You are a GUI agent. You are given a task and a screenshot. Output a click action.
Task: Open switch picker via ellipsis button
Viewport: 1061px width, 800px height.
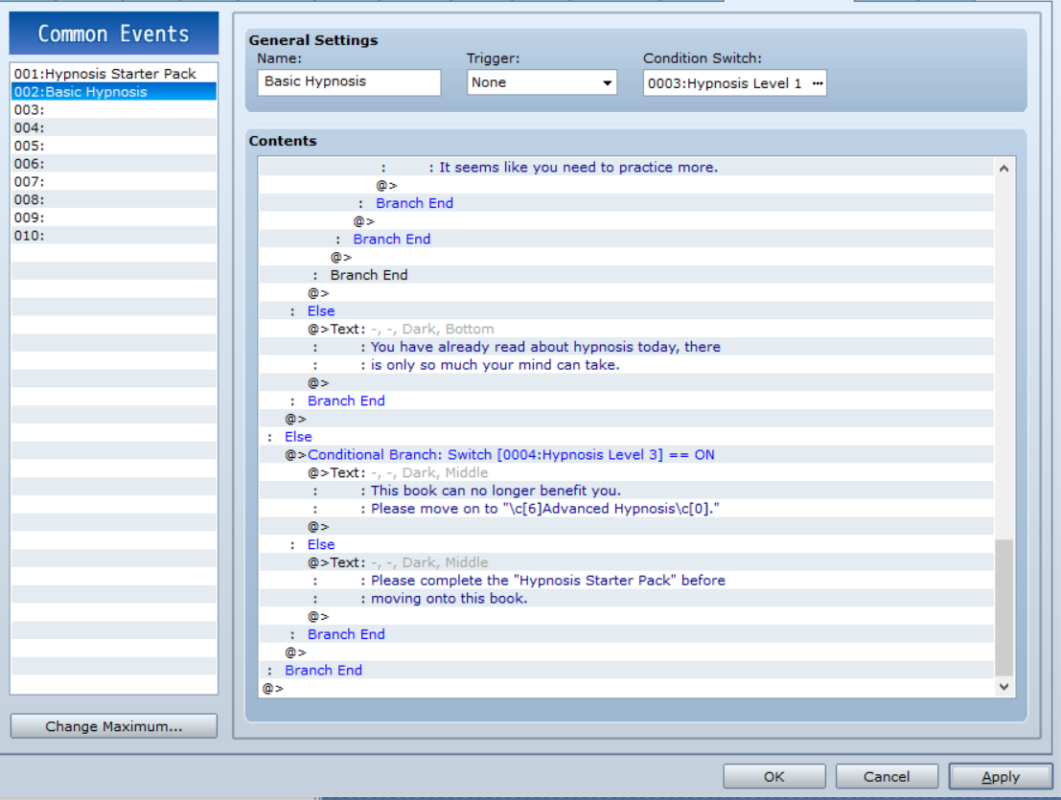point(817,83)
